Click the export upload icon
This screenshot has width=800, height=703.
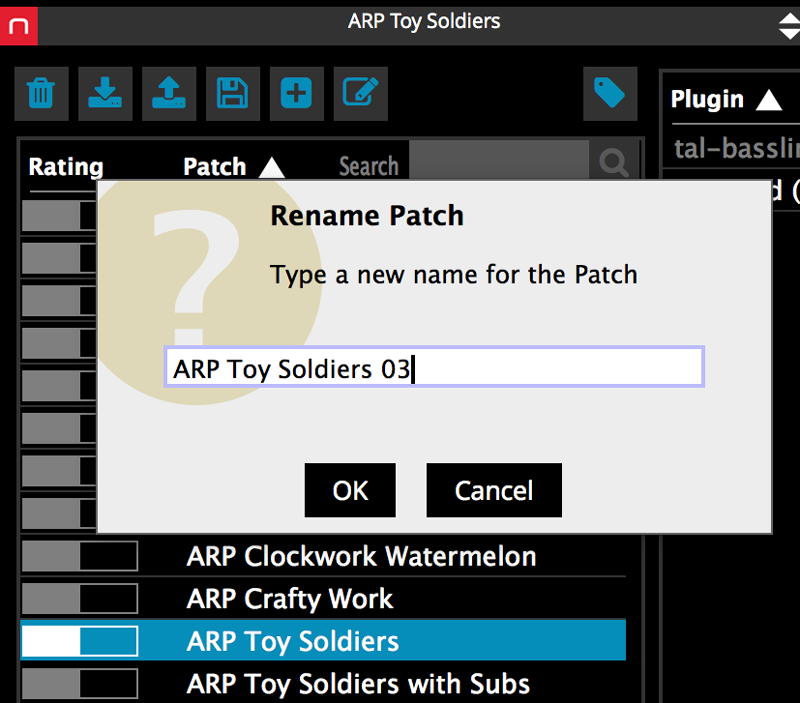pos(169,93)
